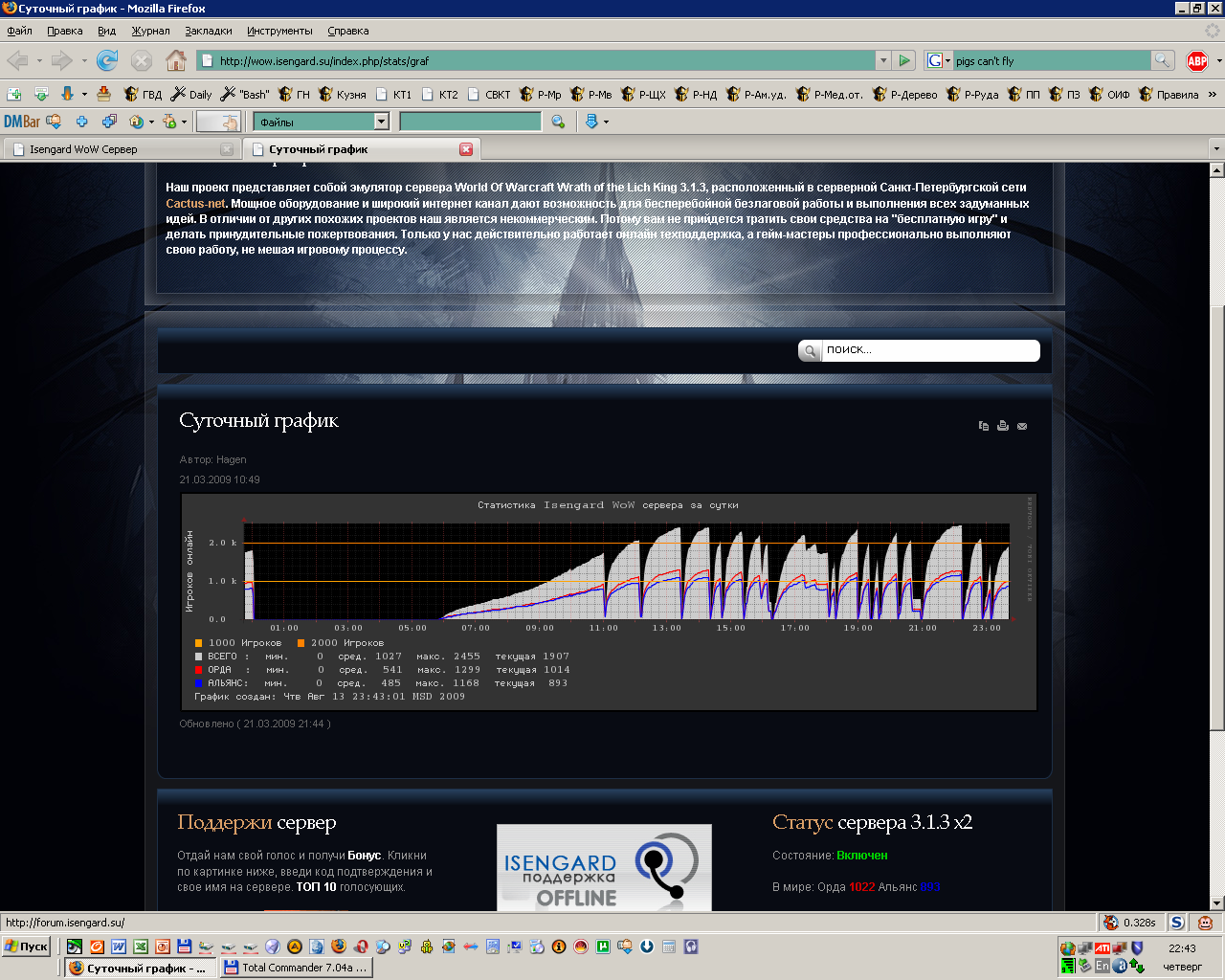Select the Суточный график tab
The height and width of the screenshot is (980, 1225).
361,149
